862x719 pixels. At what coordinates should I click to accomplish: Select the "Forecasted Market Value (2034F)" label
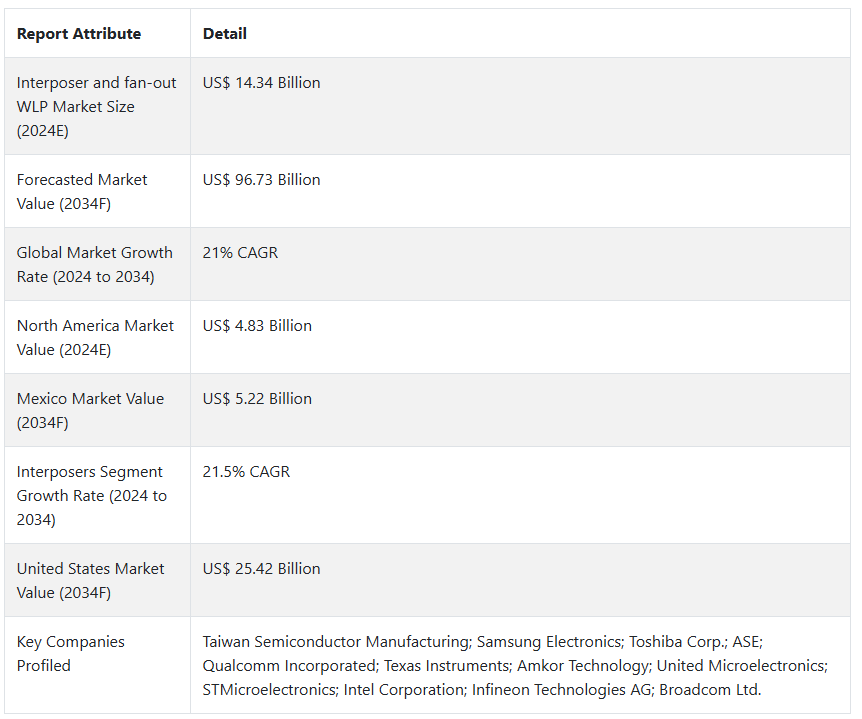click(x=82, y=191)
